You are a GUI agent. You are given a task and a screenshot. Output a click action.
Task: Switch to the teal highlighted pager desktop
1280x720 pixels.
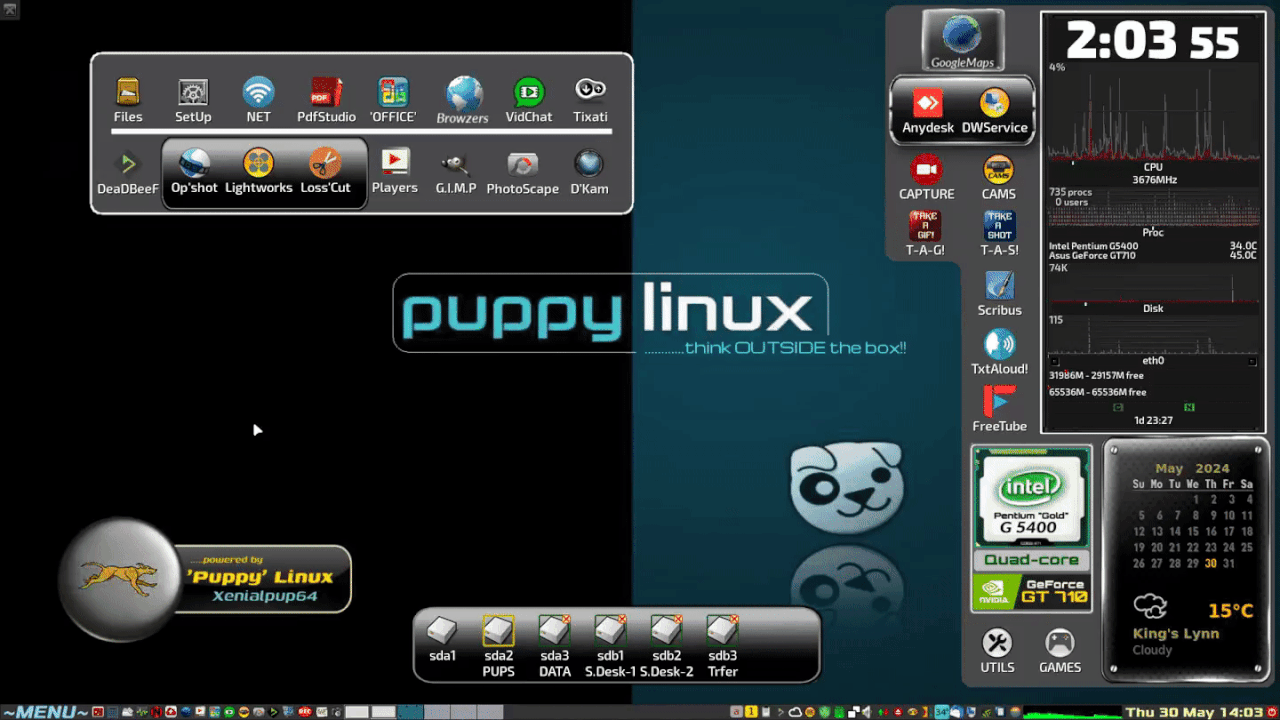pos(410,712)
